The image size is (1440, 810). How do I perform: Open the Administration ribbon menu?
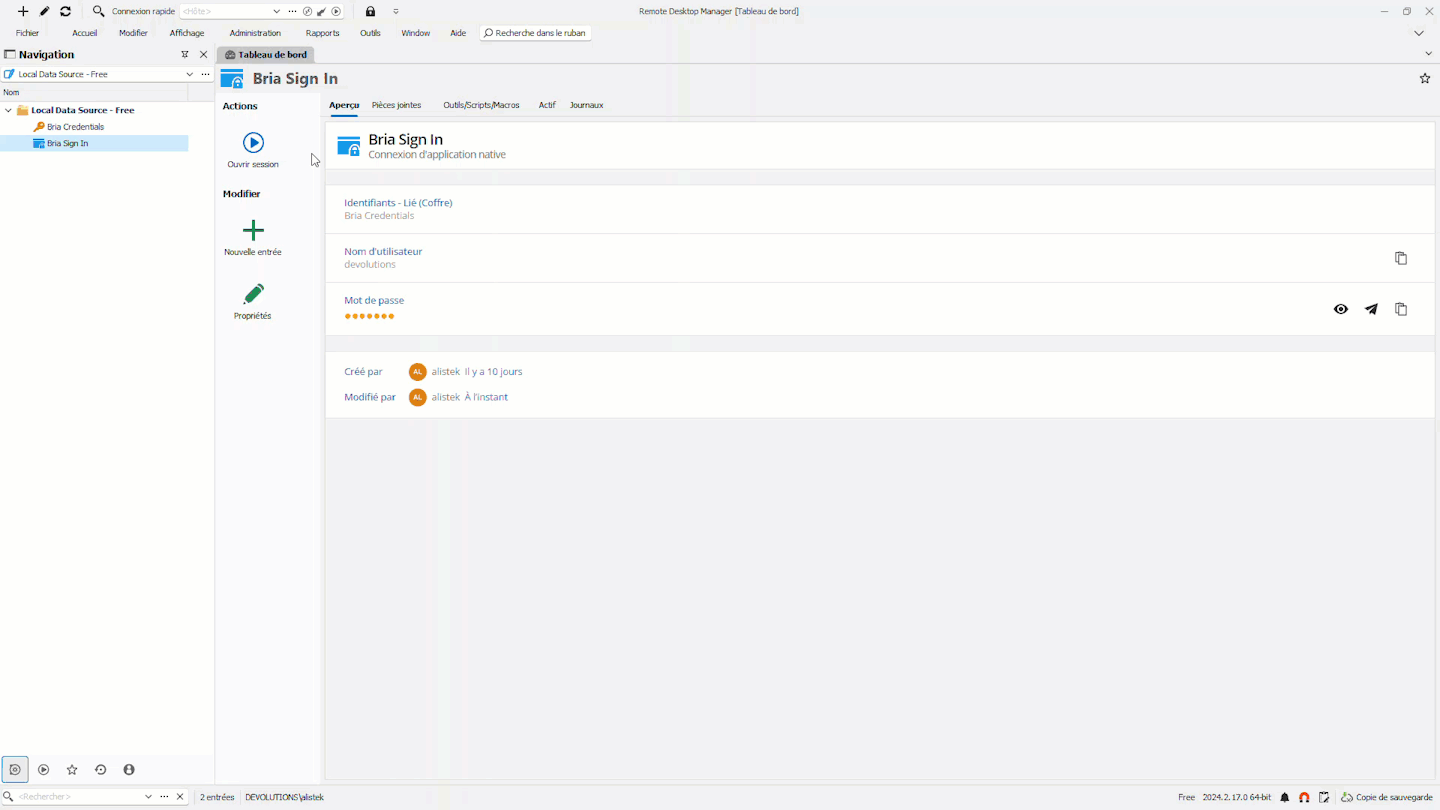point(255,32)
